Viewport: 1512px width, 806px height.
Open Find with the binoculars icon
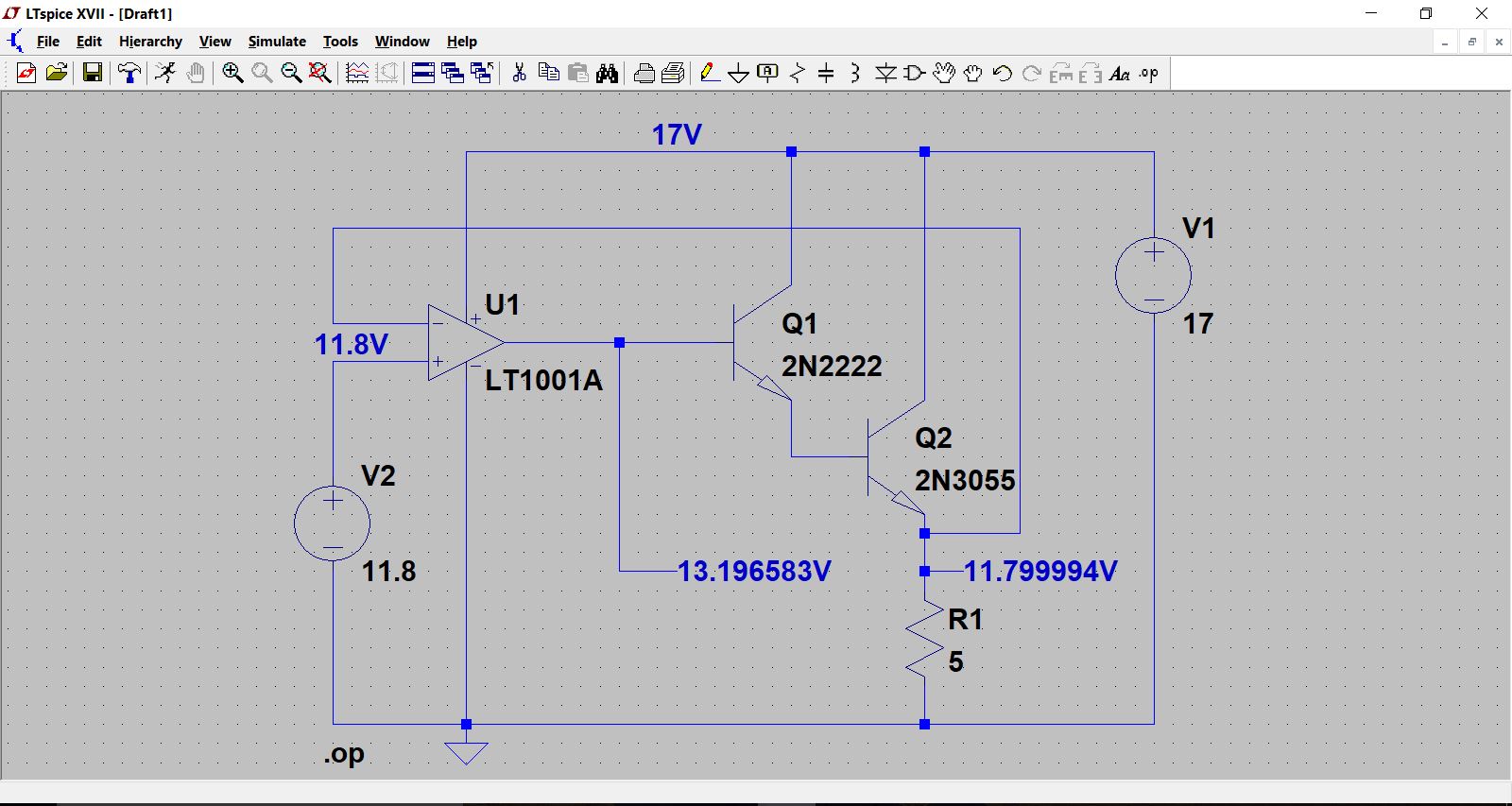(x=608, y=73)
